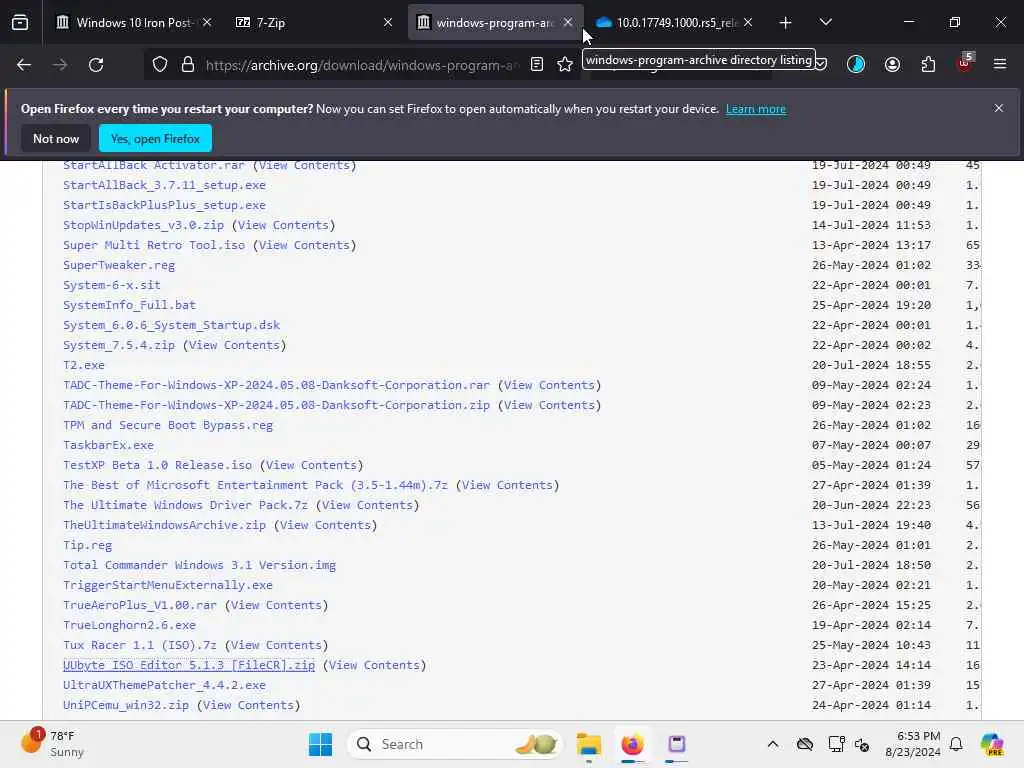Toggle reader view icon
The height and width of the screenshot is (768, 1024).
pyautogui.click(x=537, y=64)
